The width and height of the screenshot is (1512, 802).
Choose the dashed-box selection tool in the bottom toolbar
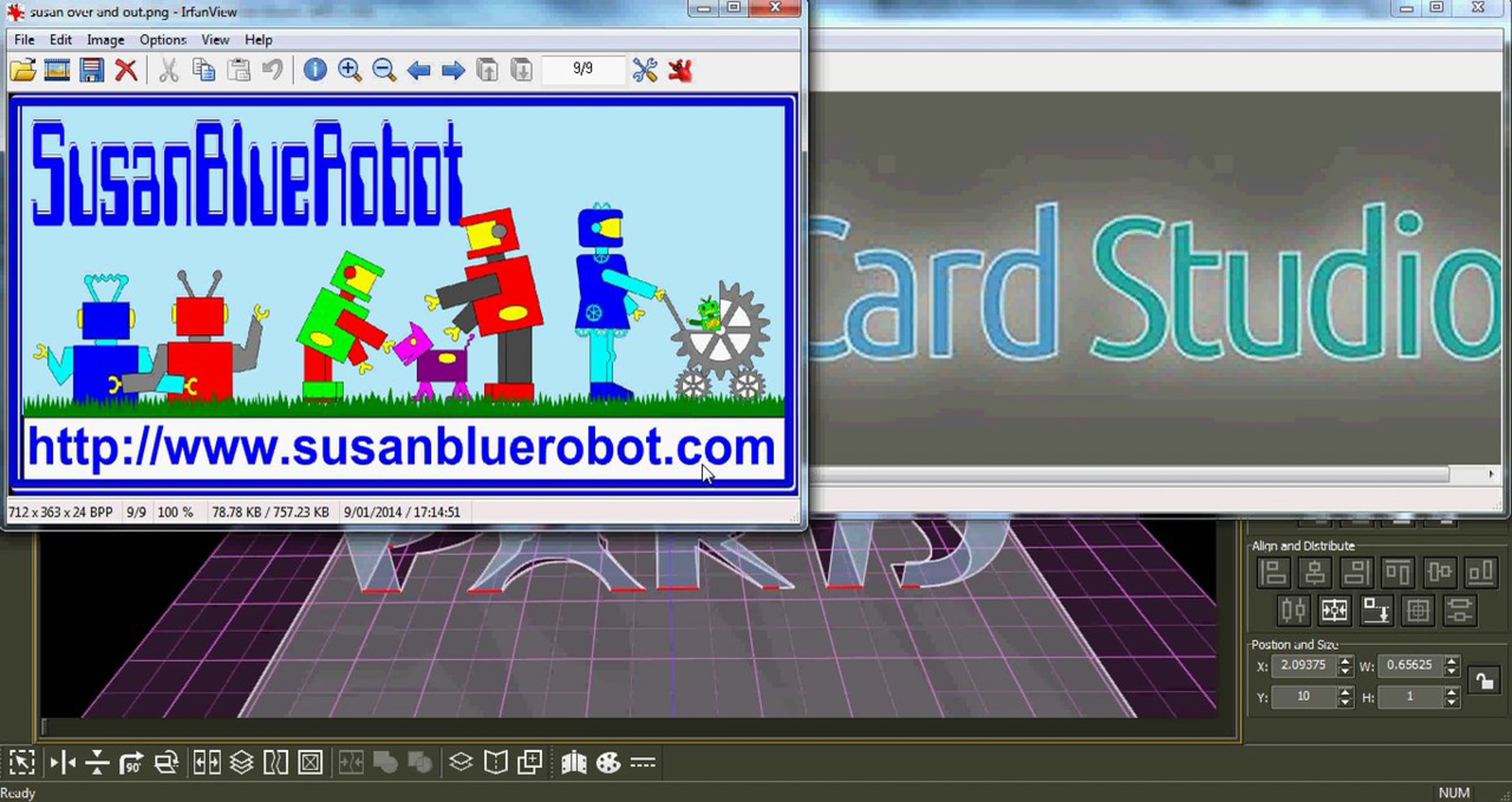pyautogui.click(x=22, y=763)
